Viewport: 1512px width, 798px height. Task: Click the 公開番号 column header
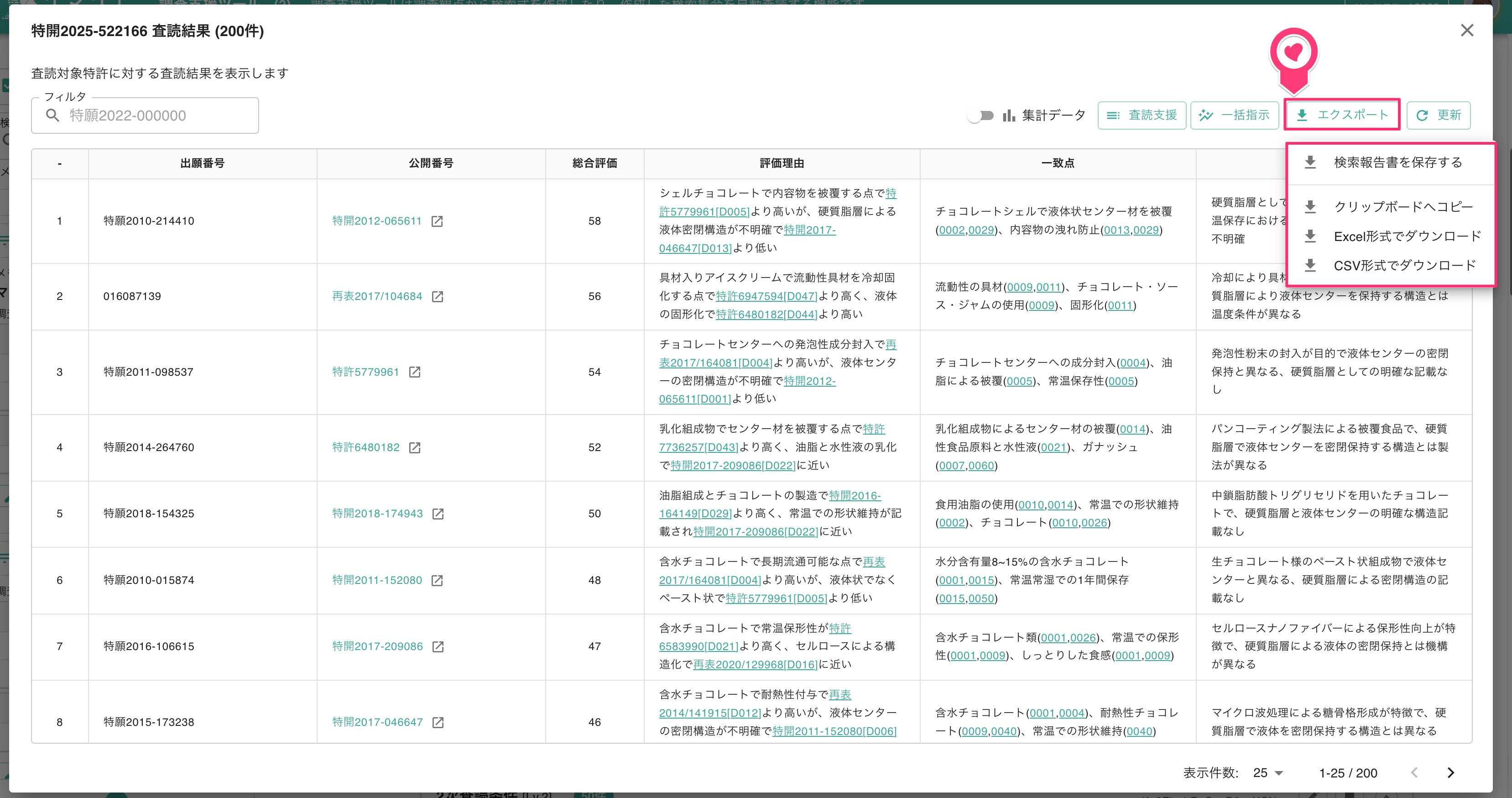(x=432, y=163)
